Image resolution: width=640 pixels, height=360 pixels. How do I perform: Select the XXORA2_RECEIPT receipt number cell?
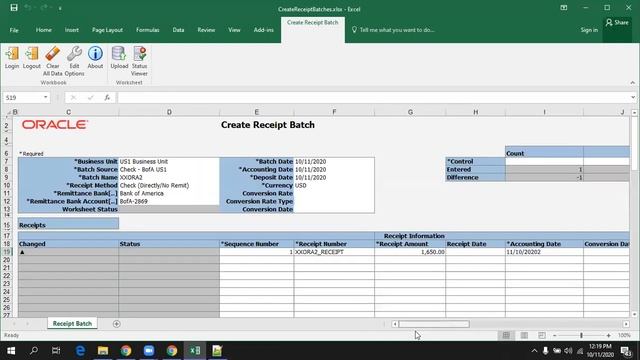(334, 252)
